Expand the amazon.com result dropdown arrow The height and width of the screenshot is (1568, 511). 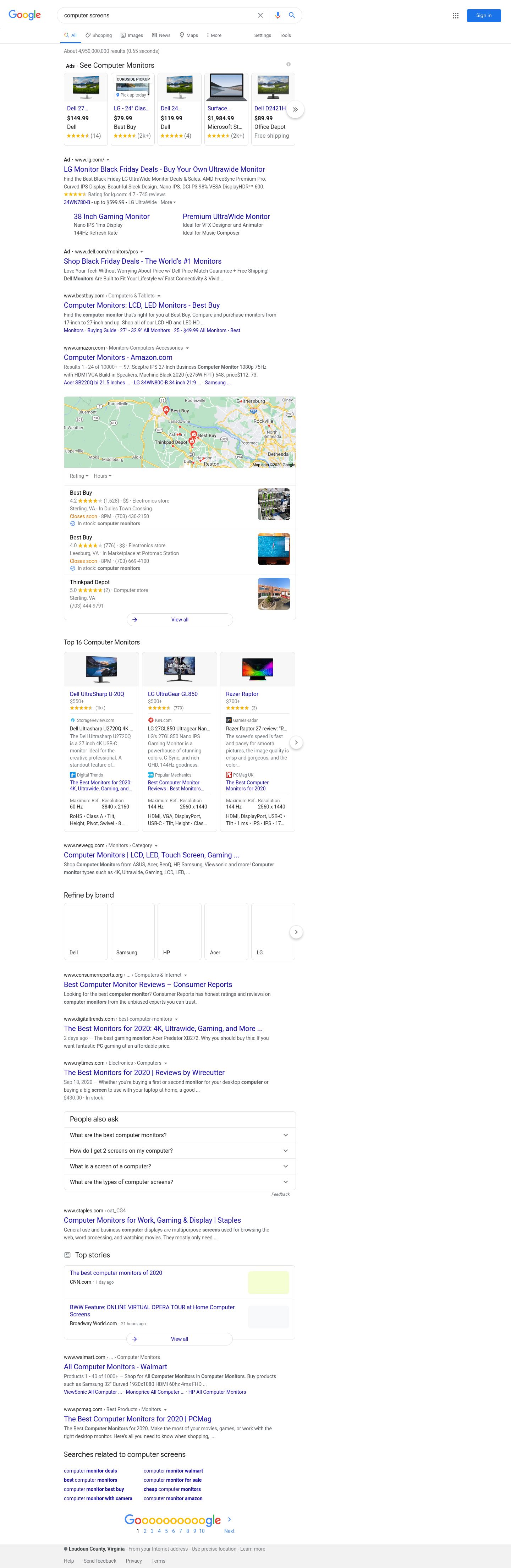coord(187,348)
